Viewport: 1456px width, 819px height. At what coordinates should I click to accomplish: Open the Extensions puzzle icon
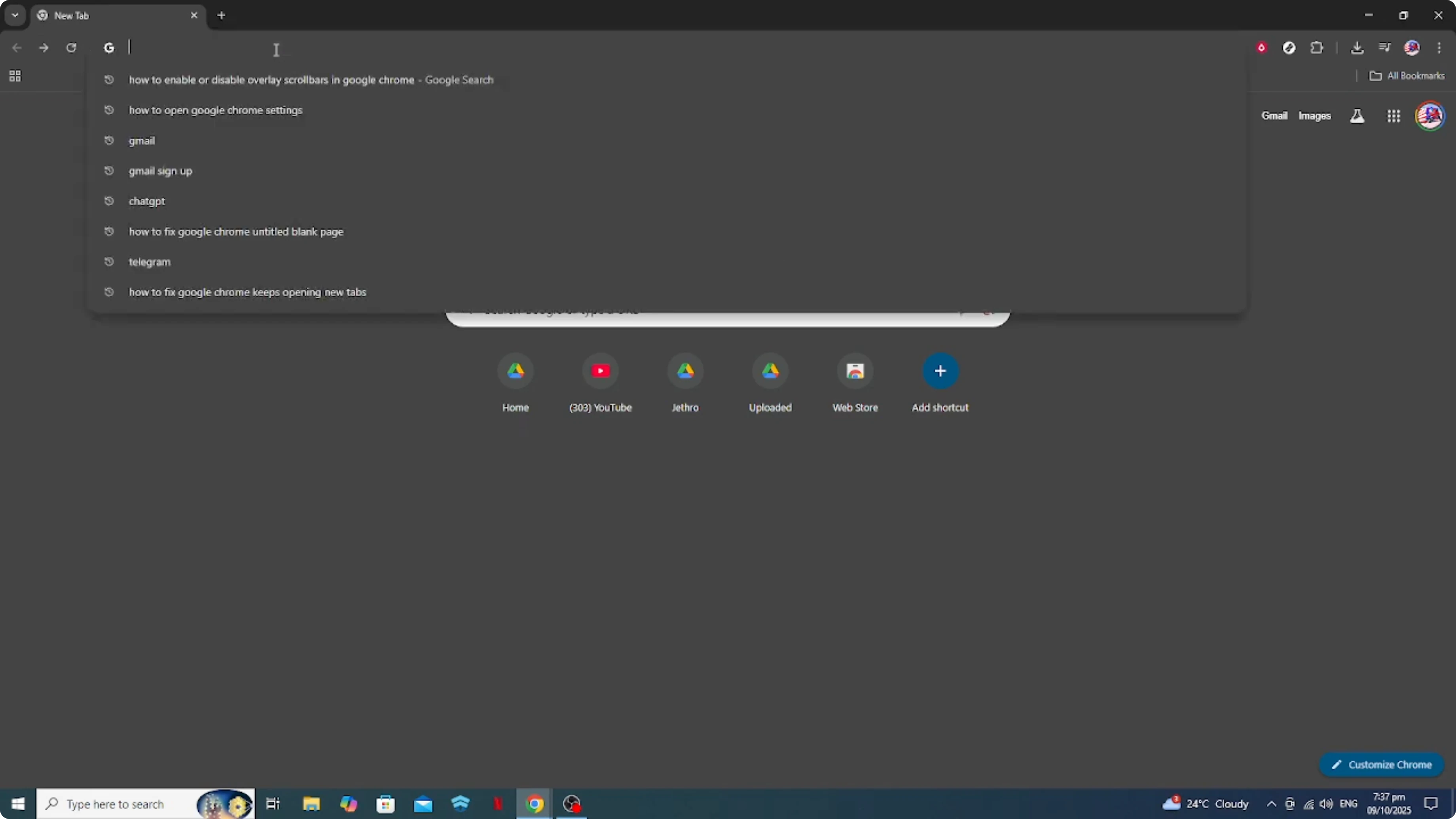(1317, 47)
